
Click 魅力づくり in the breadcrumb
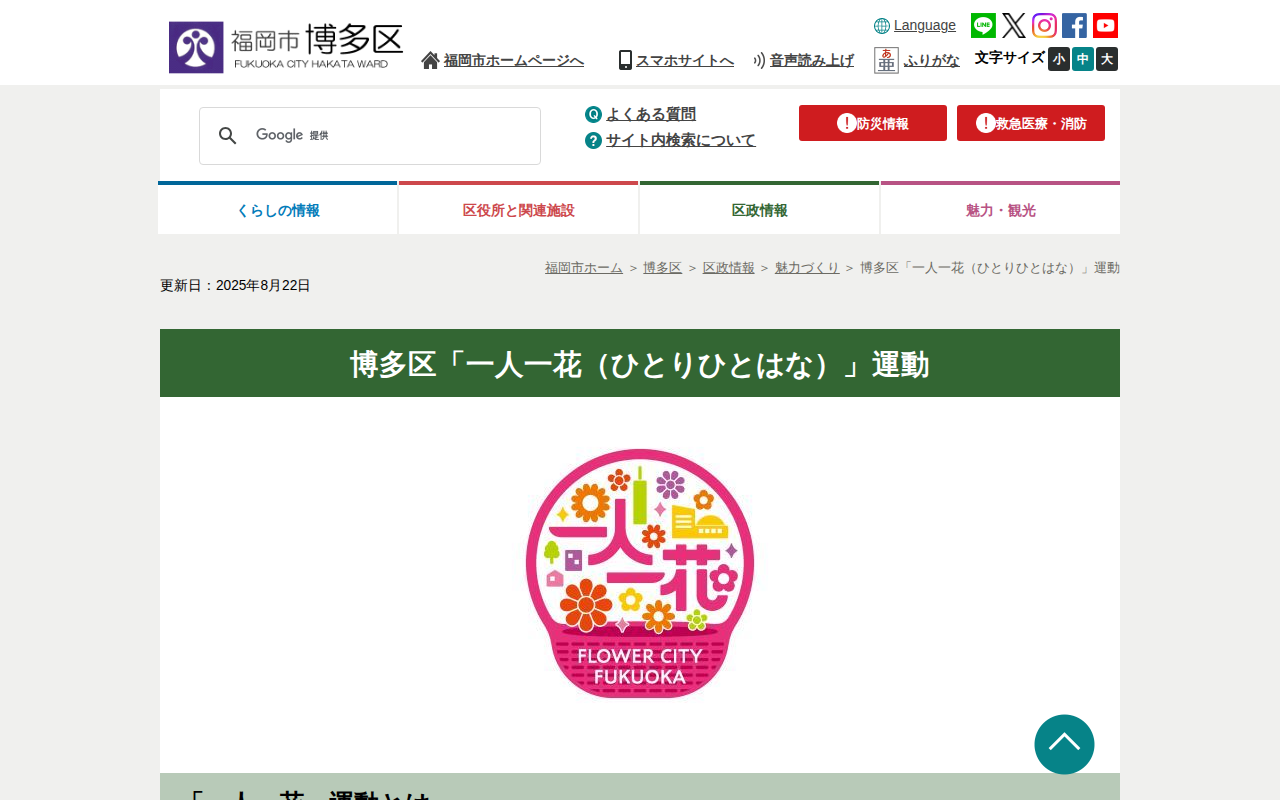click(x=807, y=268)
